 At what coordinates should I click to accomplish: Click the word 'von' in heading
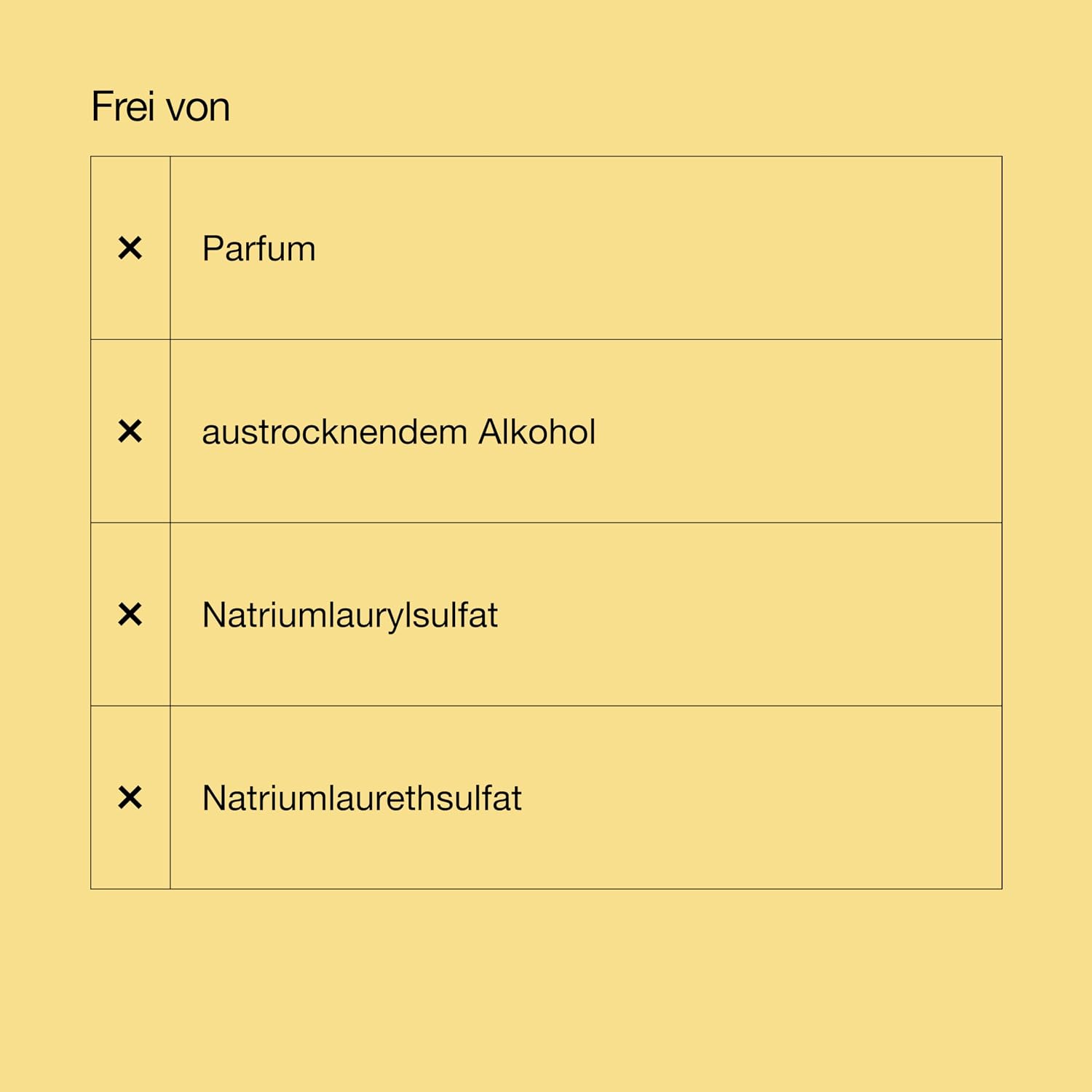point(199,109)
